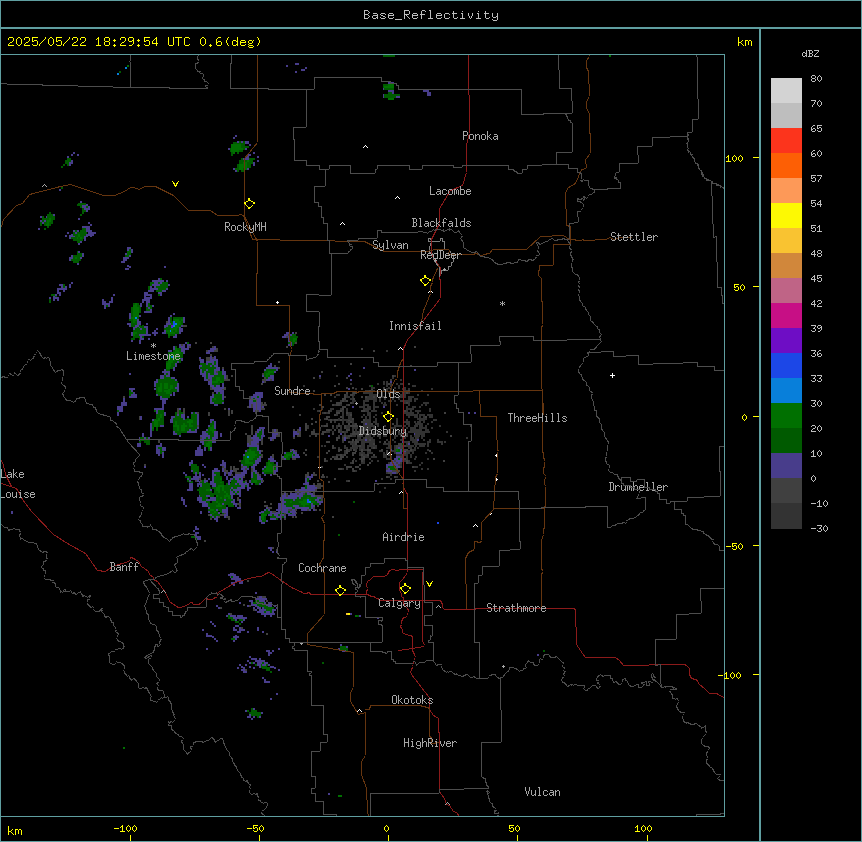Click the Okotoks city label
The image size is (862, 842).
click(412, 700)
